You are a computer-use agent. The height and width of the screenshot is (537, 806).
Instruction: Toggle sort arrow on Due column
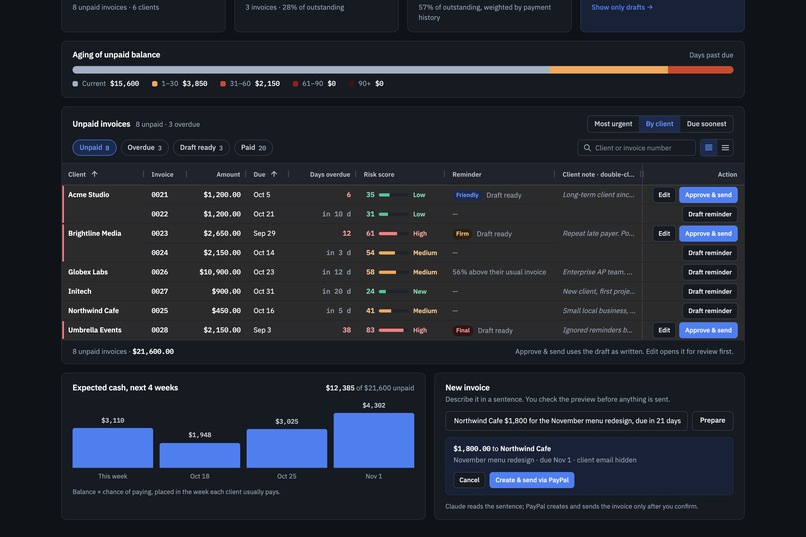pos(274,174)
